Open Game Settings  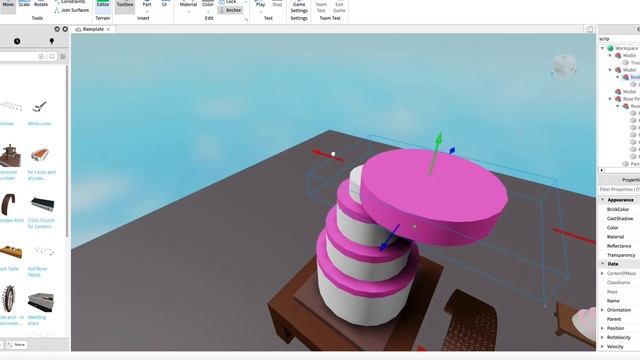tap(299, 7)
